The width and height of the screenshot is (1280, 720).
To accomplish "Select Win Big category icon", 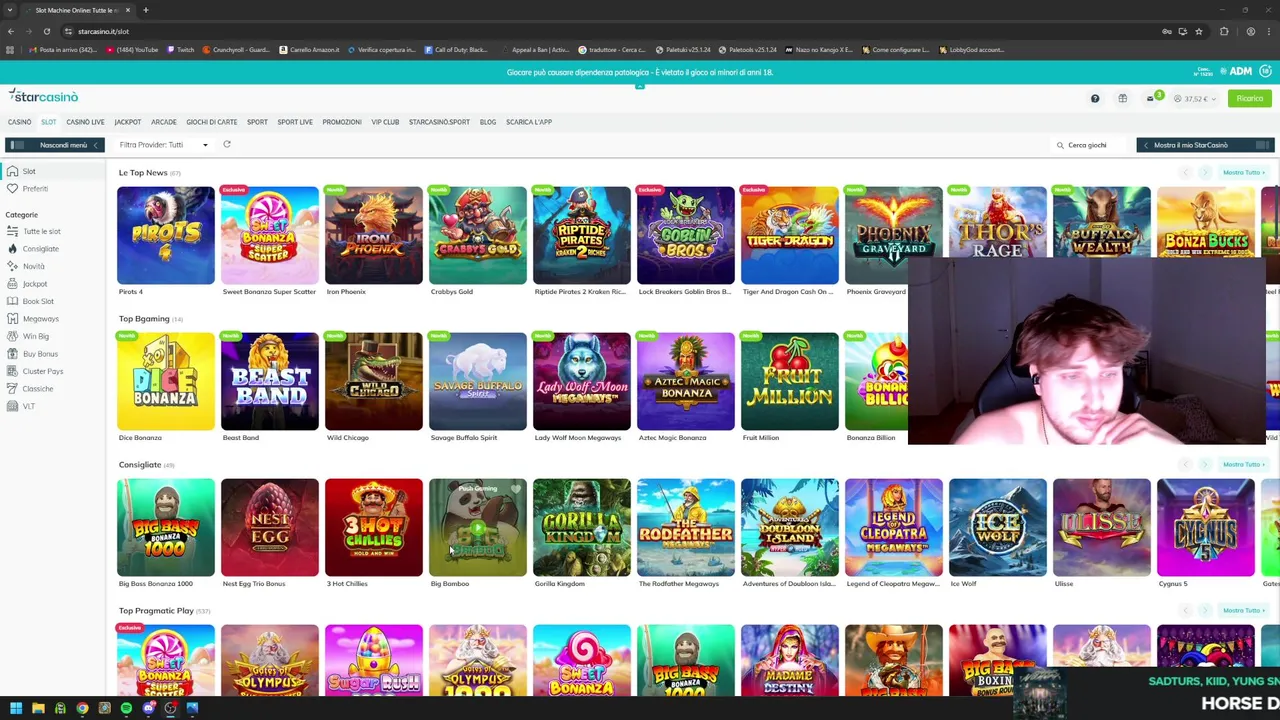I will click(12, 336).
